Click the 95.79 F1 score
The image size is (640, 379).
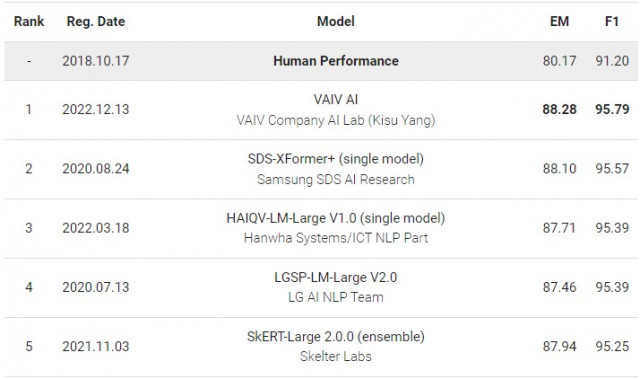click(x=612, y=109)
